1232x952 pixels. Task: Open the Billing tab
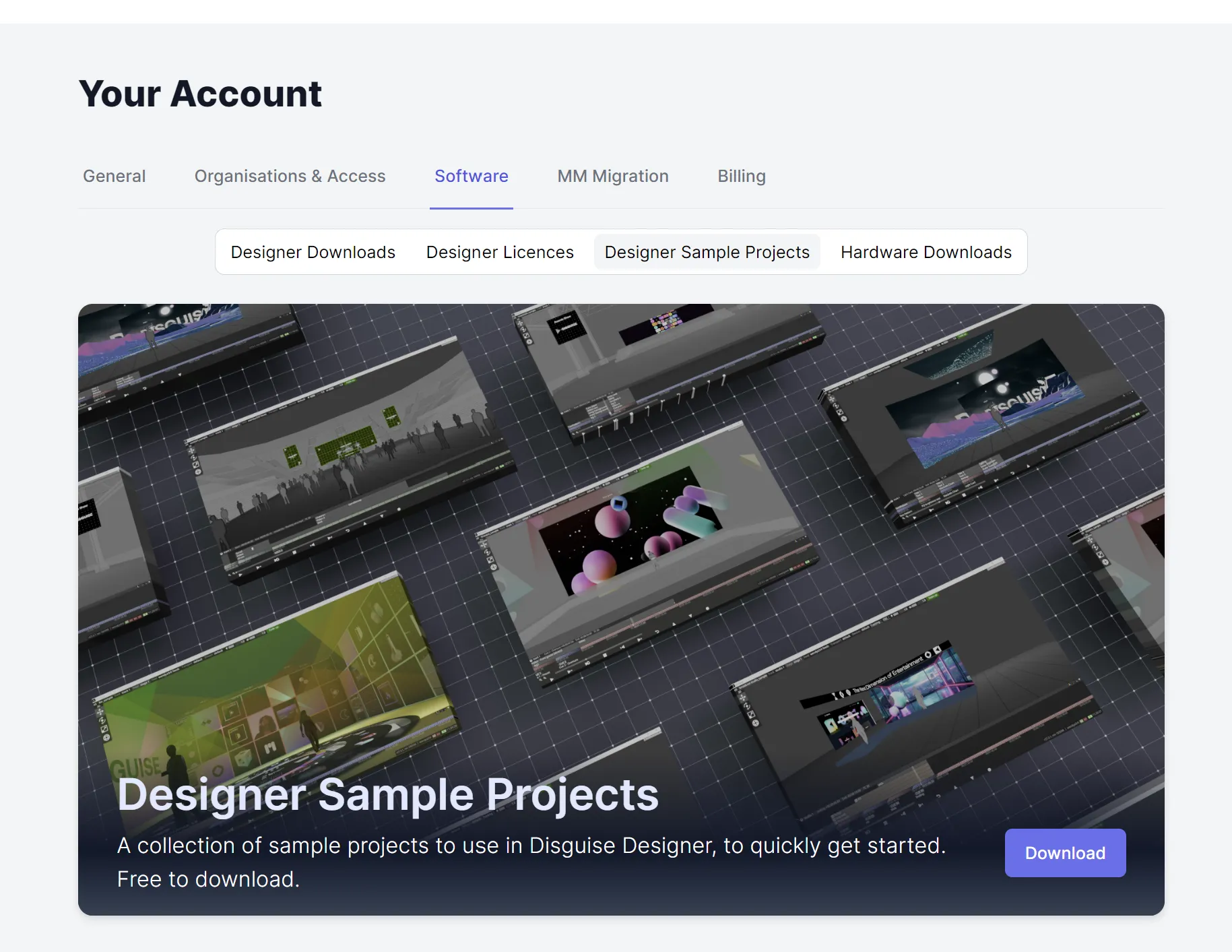[x=741, y=176]
